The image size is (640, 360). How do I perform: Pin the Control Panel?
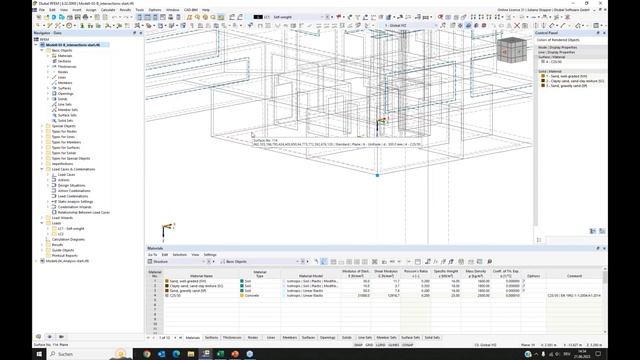click(598, 33)
